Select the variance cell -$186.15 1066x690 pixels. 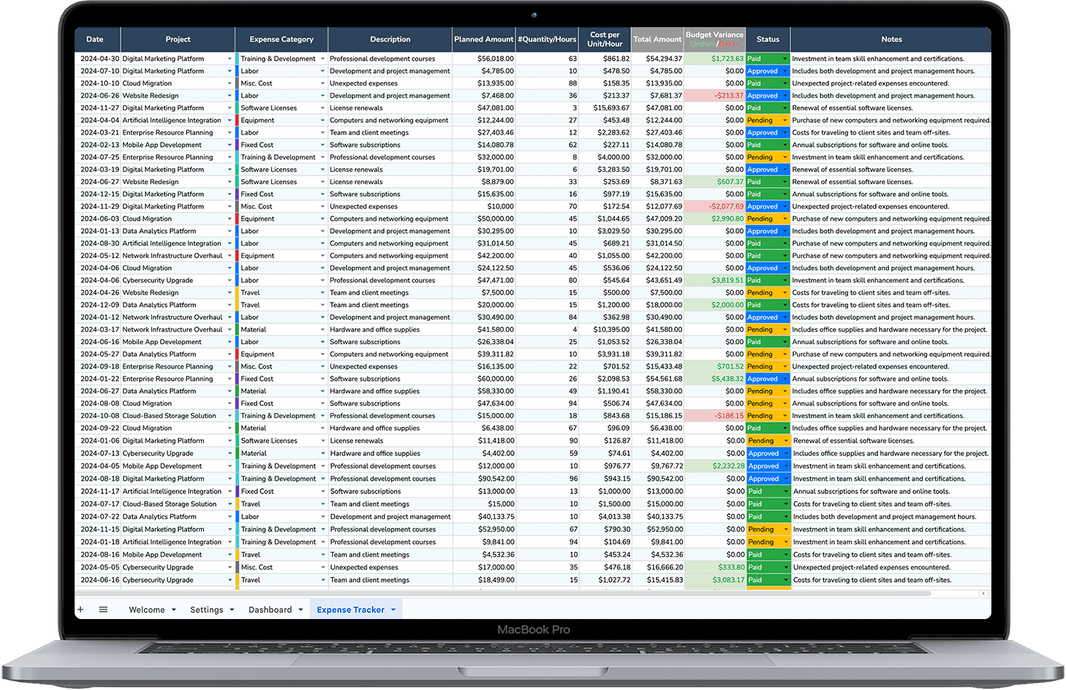(715, 416)
